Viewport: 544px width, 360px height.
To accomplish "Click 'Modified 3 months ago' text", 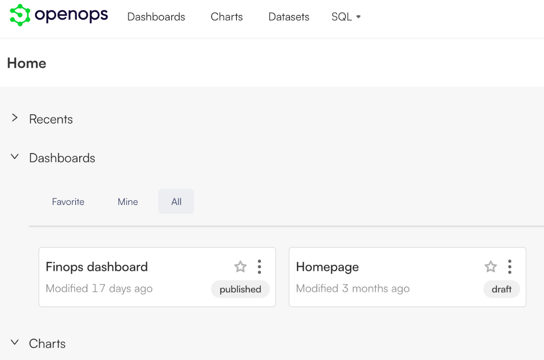I will [353, 288].
